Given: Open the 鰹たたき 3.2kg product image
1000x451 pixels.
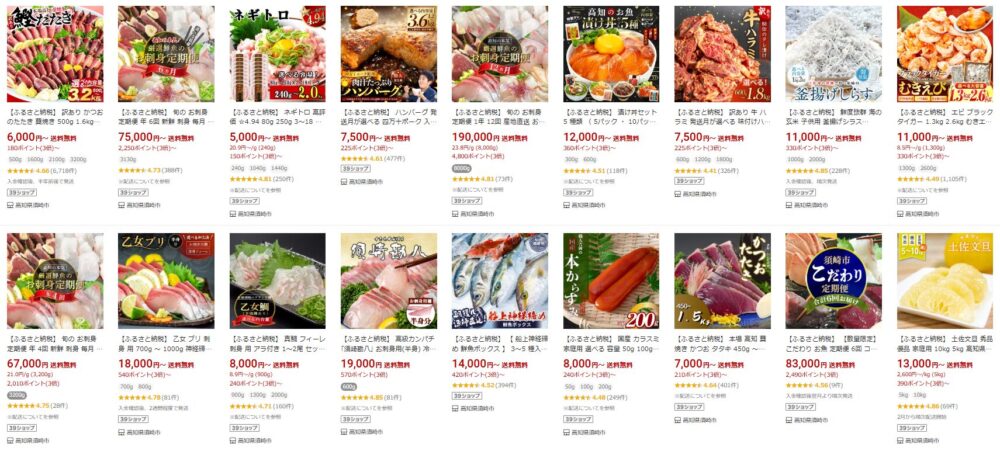Looking at the screenshot, I should pyautogui.click(x=55, y=54).
